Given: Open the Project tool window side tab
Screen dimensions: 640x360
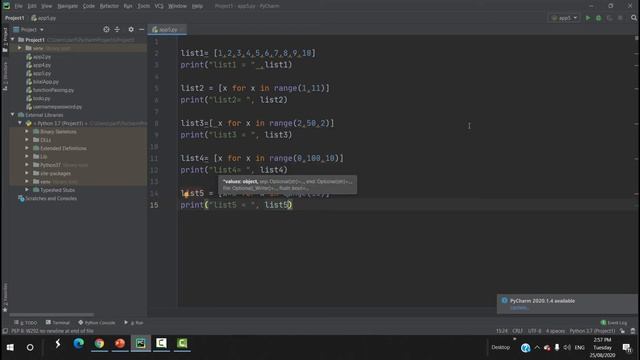Looking at the screenshot, I should click(5, 39).
